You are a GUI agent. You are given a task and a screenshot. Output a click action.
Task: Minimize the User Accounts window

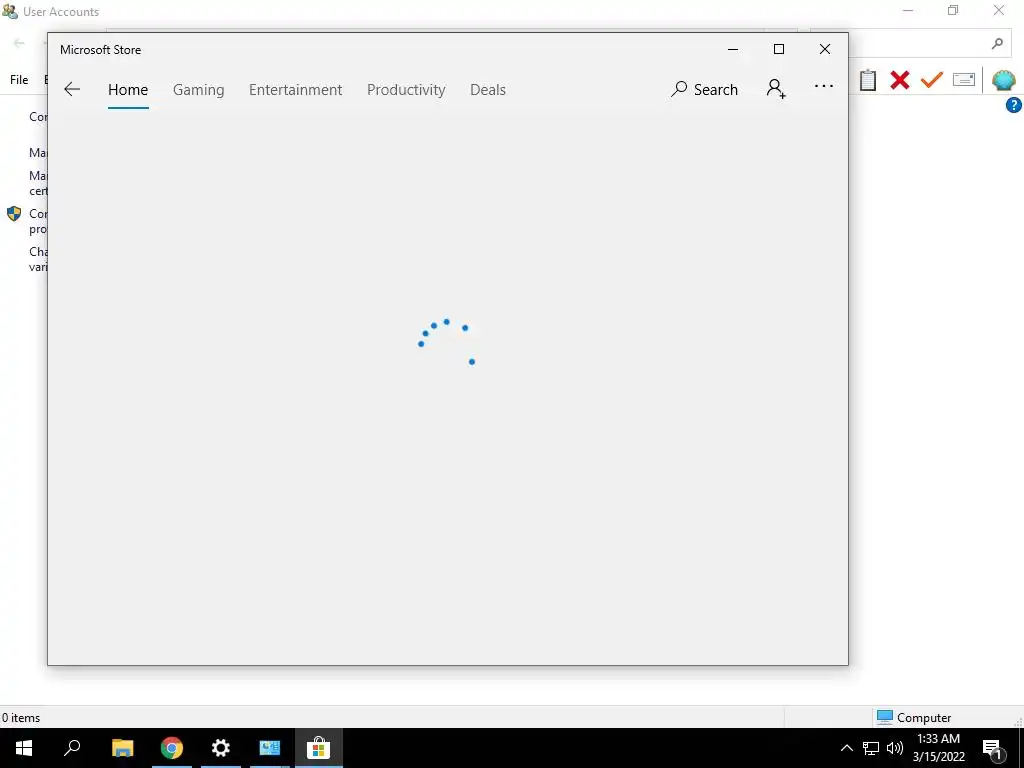tap(908, 10)
